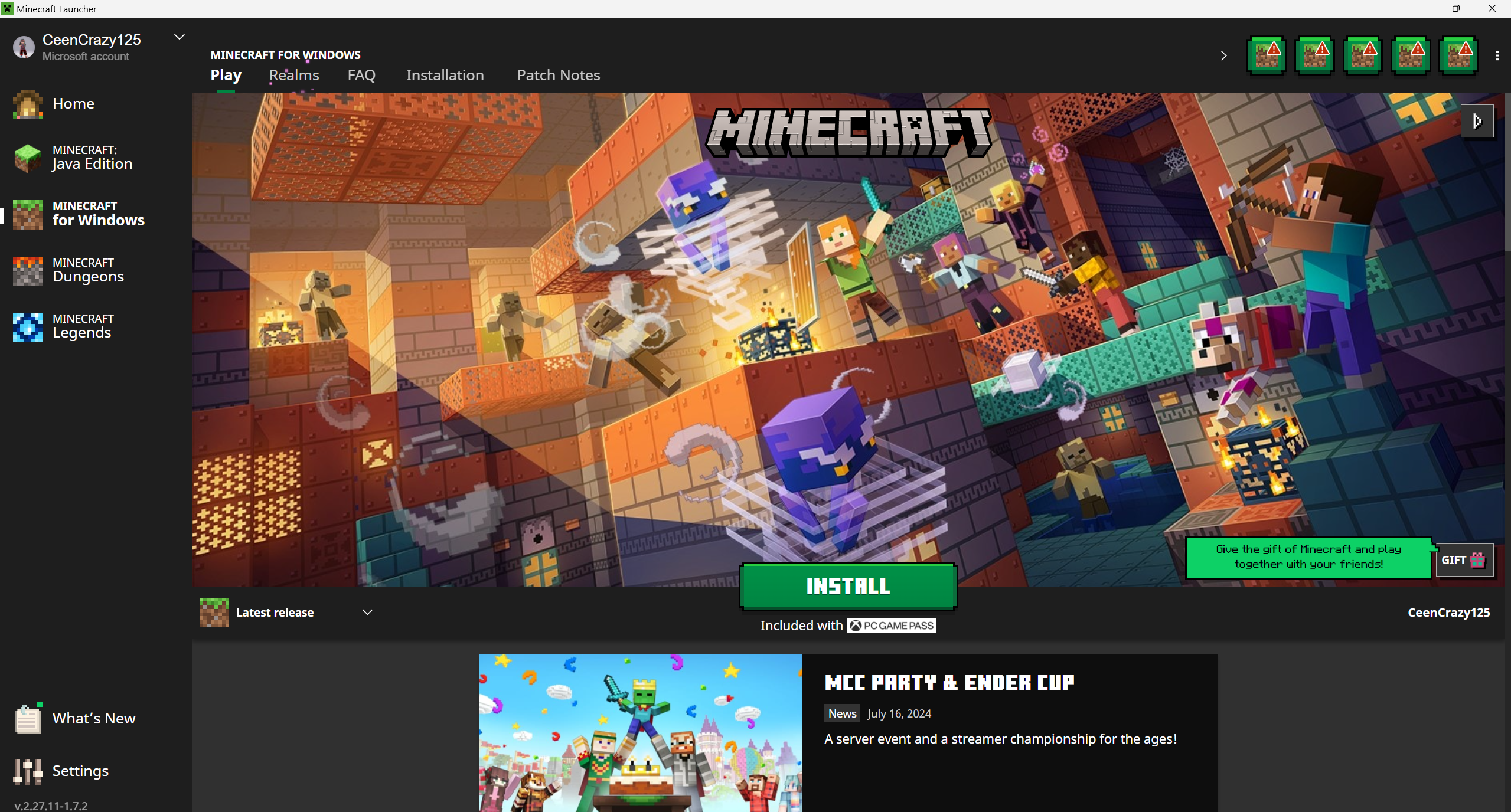This screenshot has height=812, width=1511.
Task: Click the PC Game Pass link
Action: (891, 626)
